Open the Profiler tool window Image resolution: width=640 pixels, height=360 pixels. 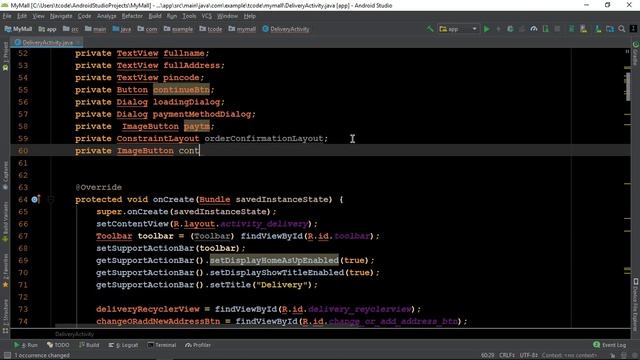pyautogui.click(x=198, y=345)
